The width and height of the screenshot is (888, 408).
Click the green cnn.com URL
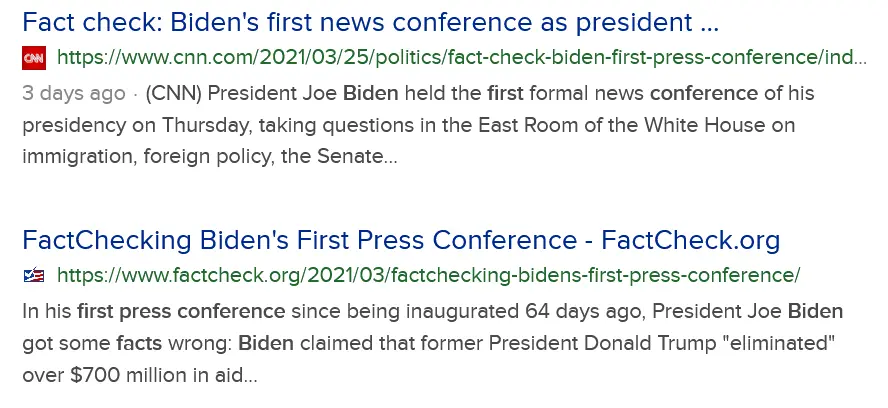tap(462, 58)
